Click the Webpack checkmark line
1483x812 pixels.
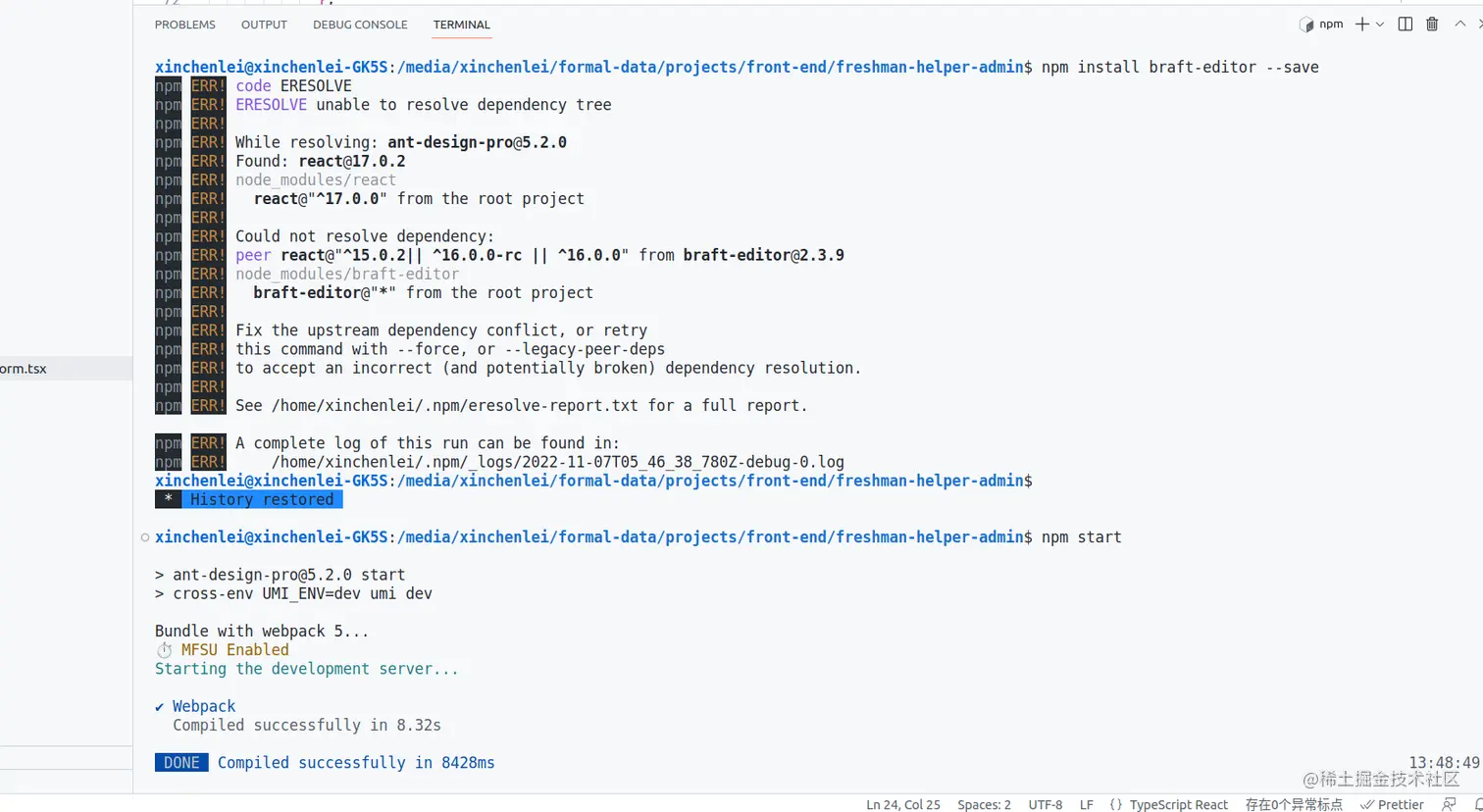click(x=195, y=706)
